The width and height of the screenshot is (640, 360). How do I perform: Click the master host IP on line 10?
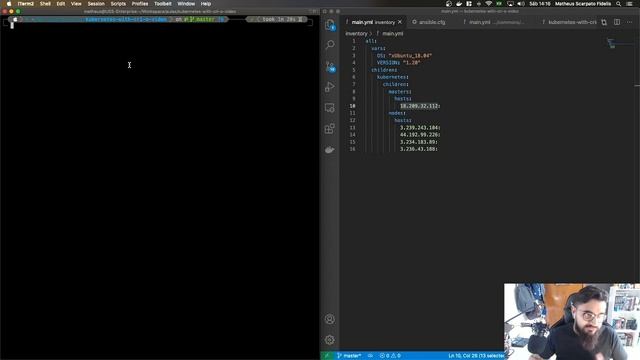(420, 106)
